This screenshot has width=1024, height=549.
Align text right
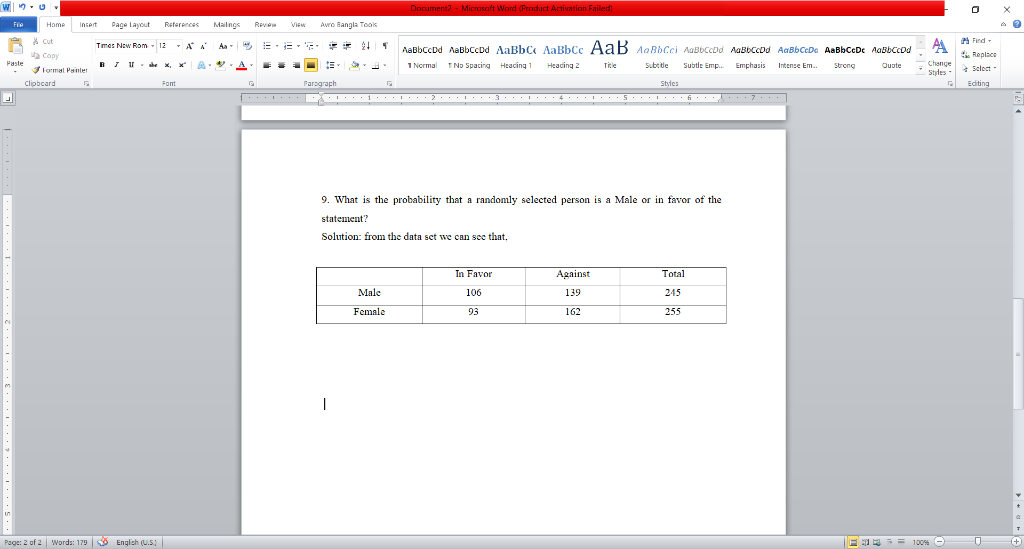coord(296,65)
